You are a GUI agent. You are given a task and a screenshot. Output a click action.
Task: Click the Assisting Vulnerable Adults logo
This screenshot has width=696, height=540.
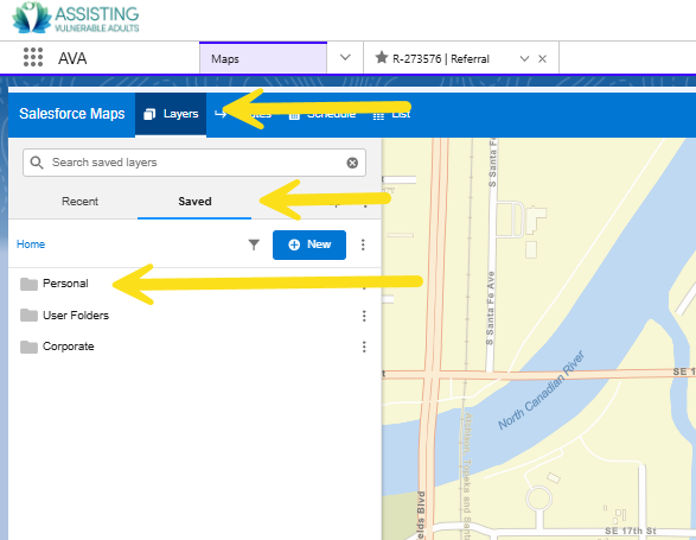coord(75,18)
